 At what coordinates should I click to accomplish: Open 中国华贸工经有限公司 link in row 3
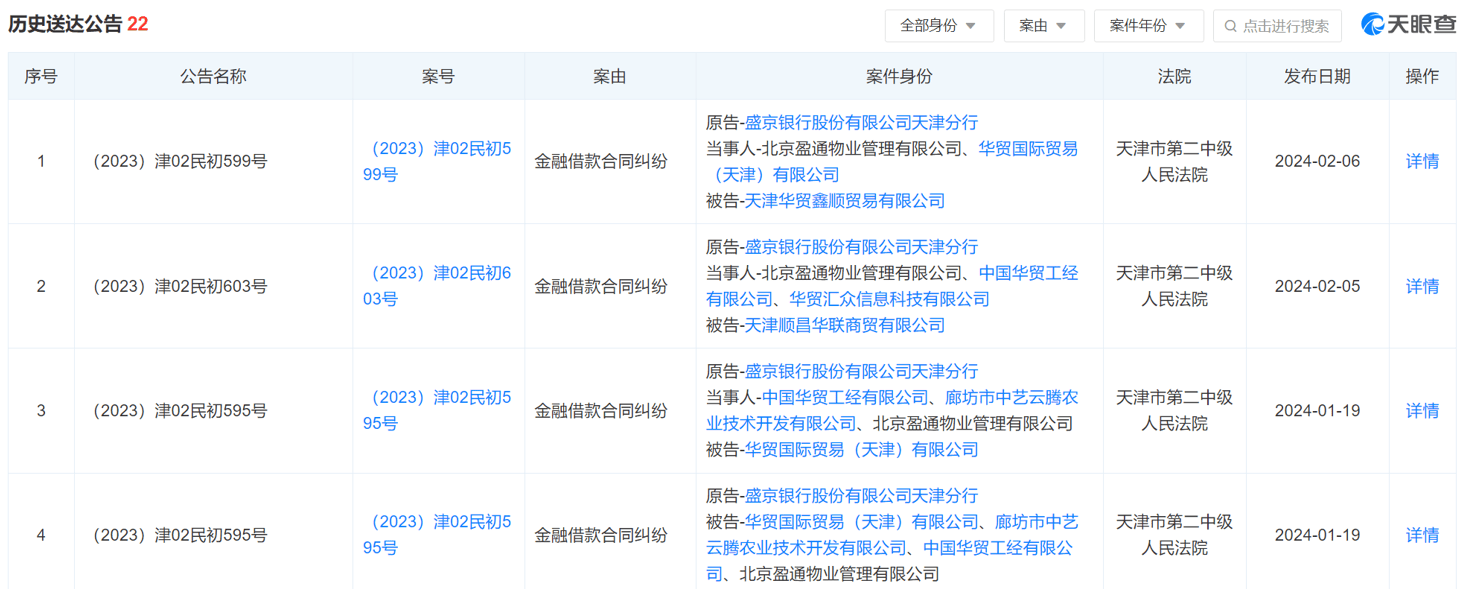coord(845,397)
